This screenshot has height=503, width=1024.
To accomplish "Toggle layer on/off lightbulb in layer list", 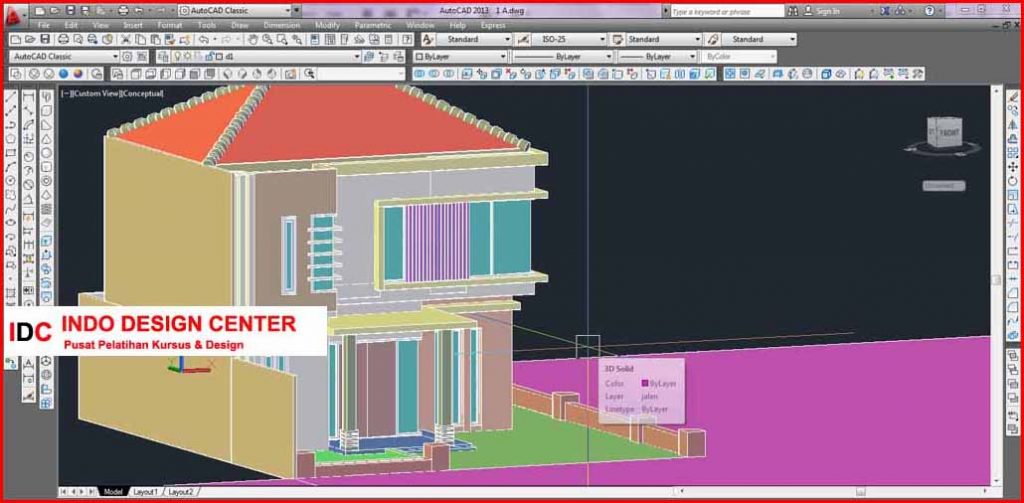I will (178, 57).
